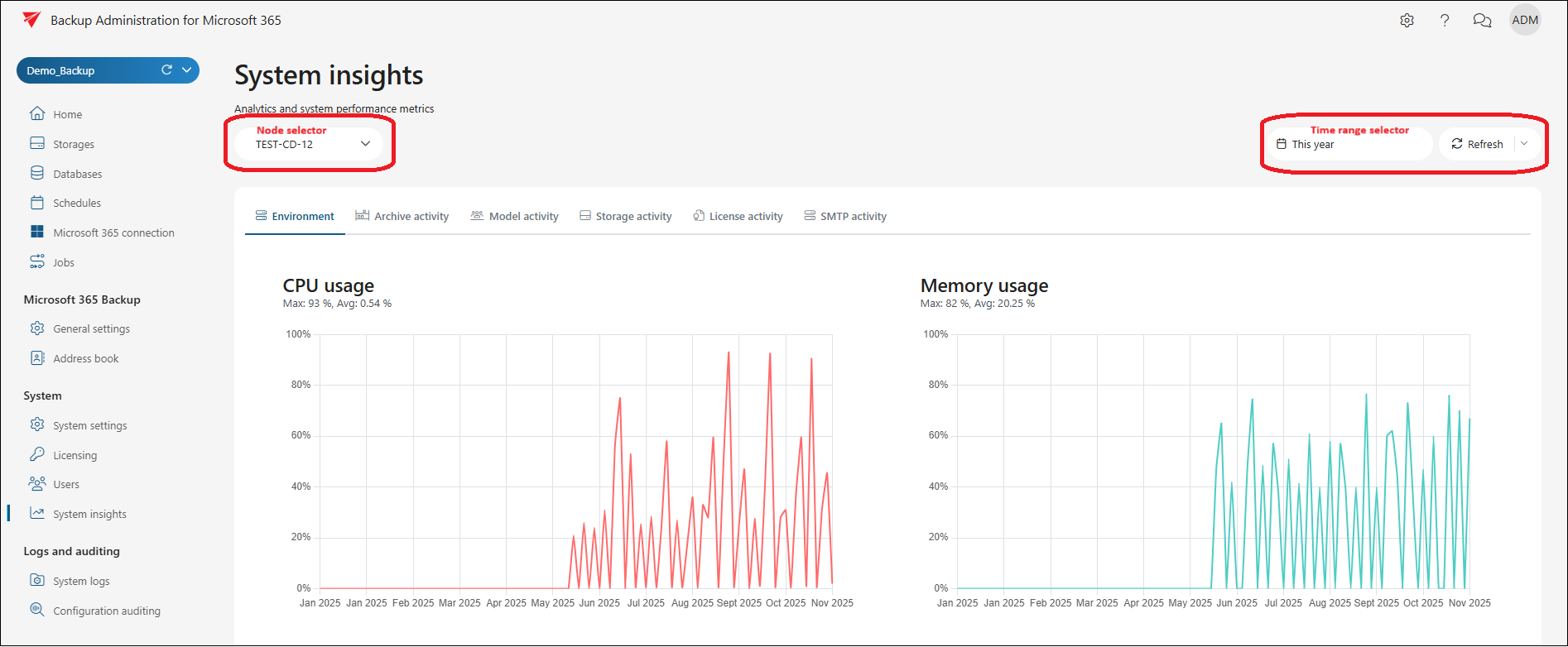This screenshot has height=647, width=1568.
Task: Go to Databases in sidebar
Action: click(77, 174)
